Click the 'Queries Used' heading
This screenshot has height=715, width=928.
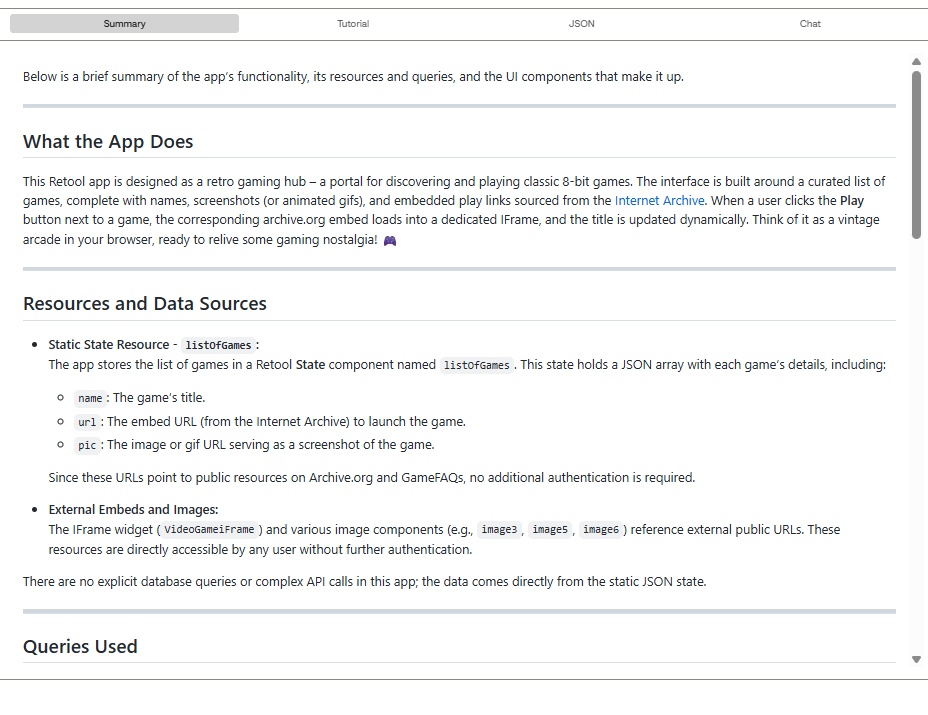pos(80,646)
